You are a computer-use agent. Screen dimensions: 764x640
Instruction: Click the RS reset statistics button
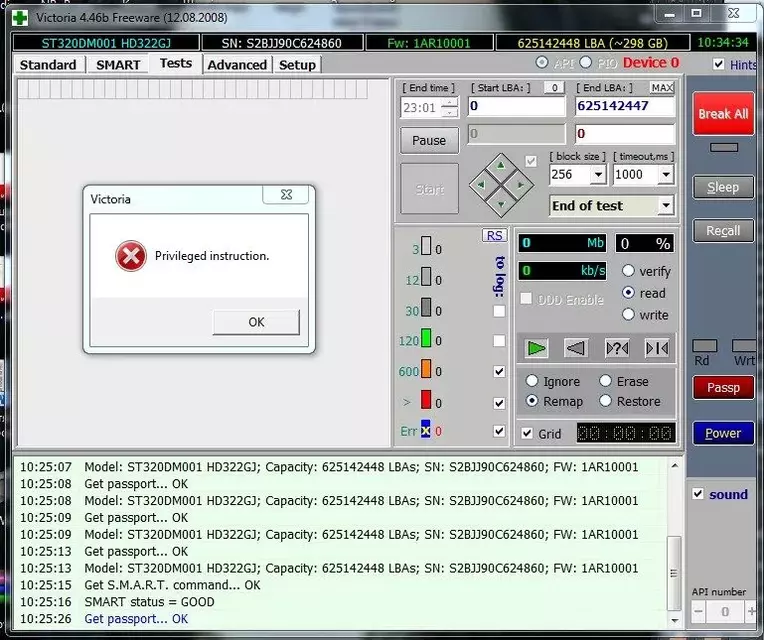click(x=494, y=236)
